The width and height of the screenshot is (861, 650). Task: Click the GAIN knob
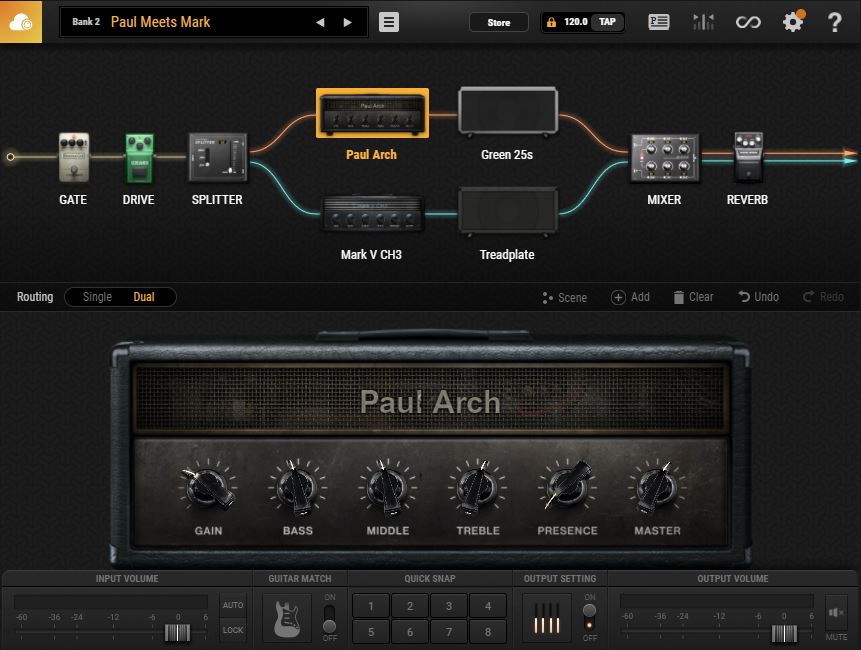click(x=208, y=488)
